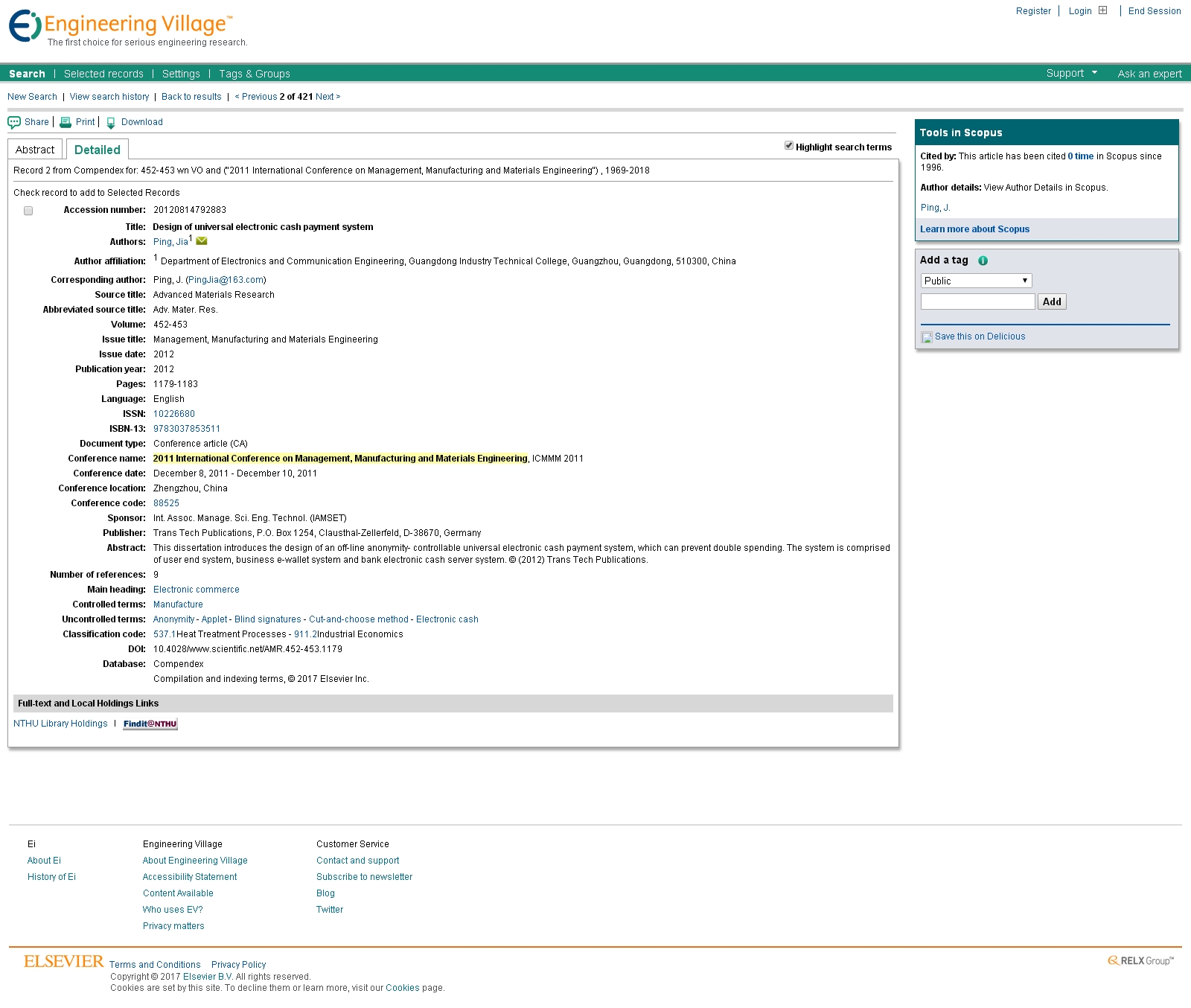Open View search history
This screenshot has width=1191, height=1008.
point(109,97)
